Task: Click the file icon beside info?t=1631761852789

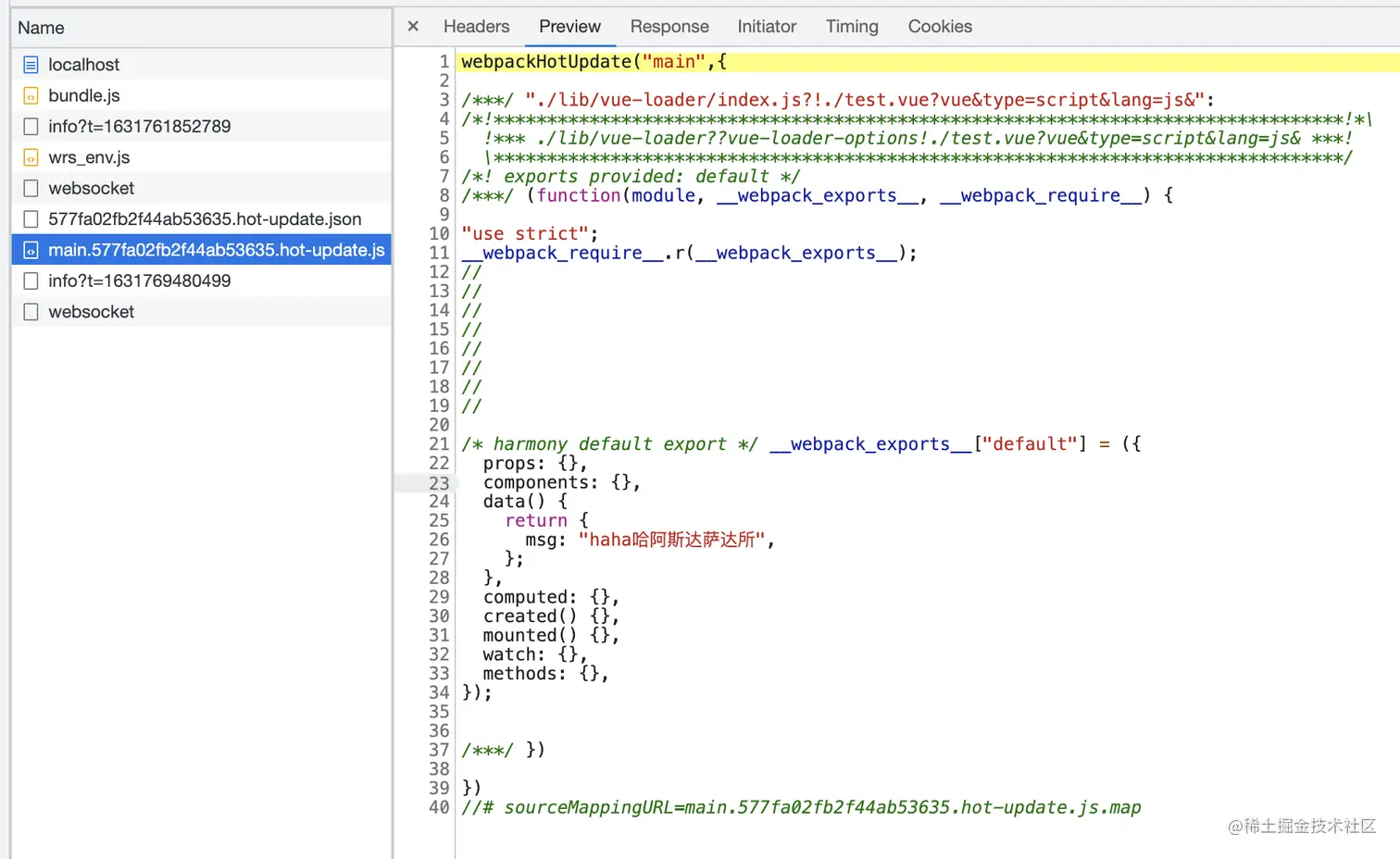Action: coord(31,127)
